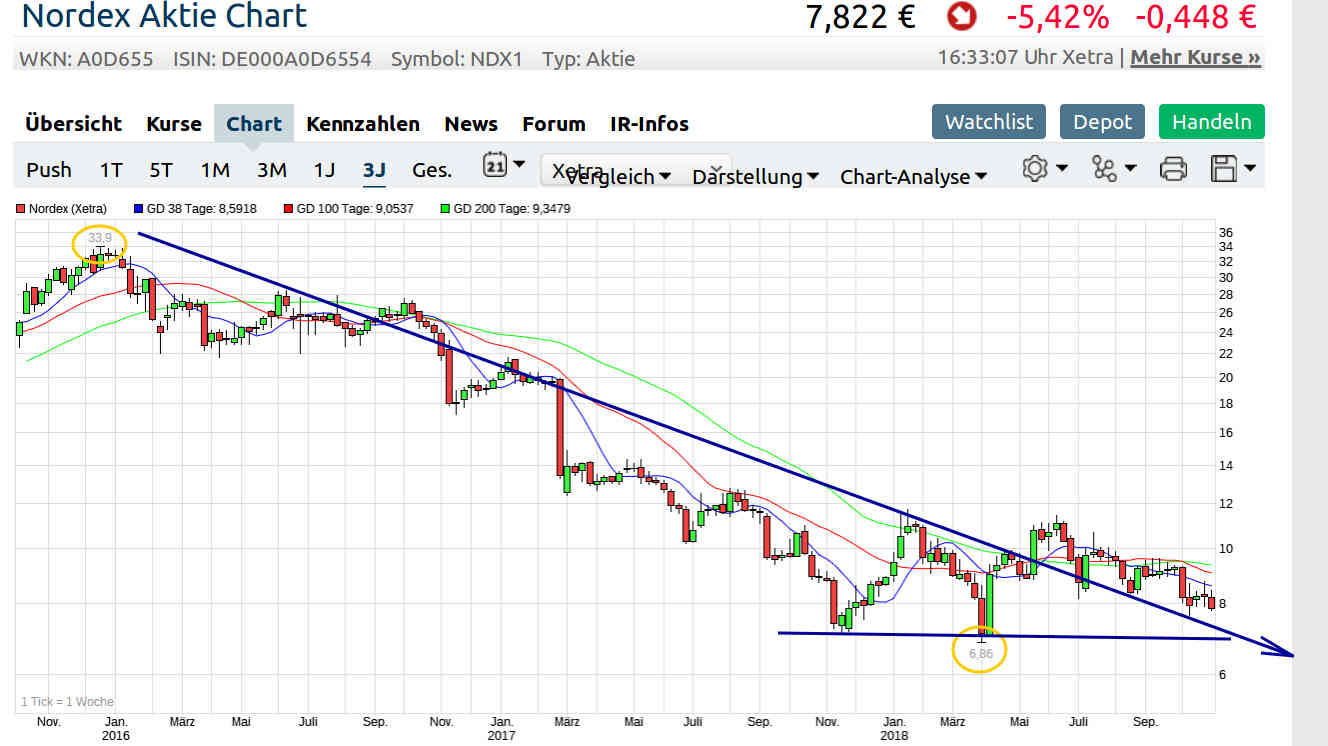Choose the 1M time range
The image size is (1328, 746).
coord(215,170)
